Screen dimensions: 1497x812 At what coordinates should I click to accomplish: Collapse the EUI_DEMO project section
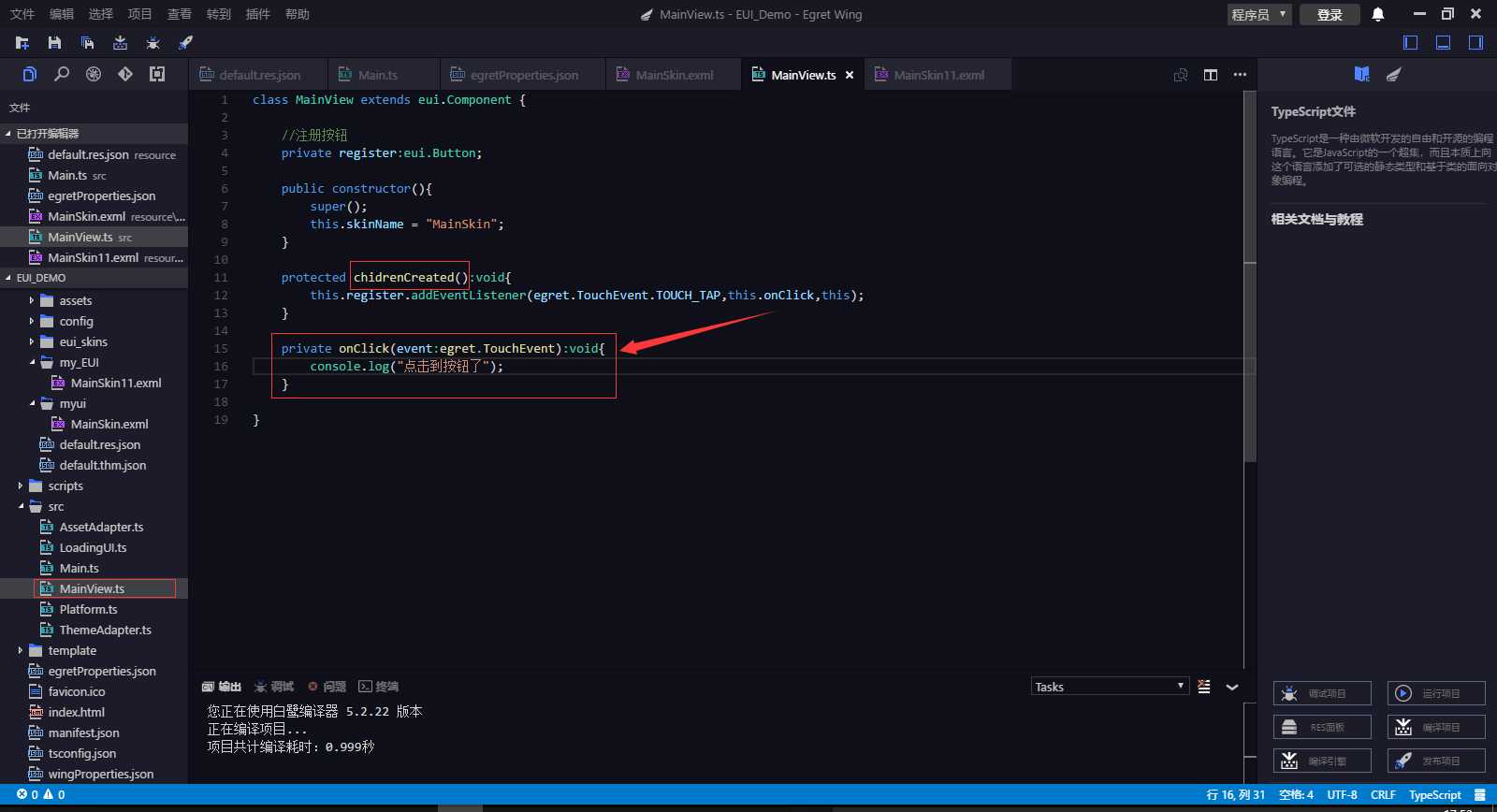point(94,278)
